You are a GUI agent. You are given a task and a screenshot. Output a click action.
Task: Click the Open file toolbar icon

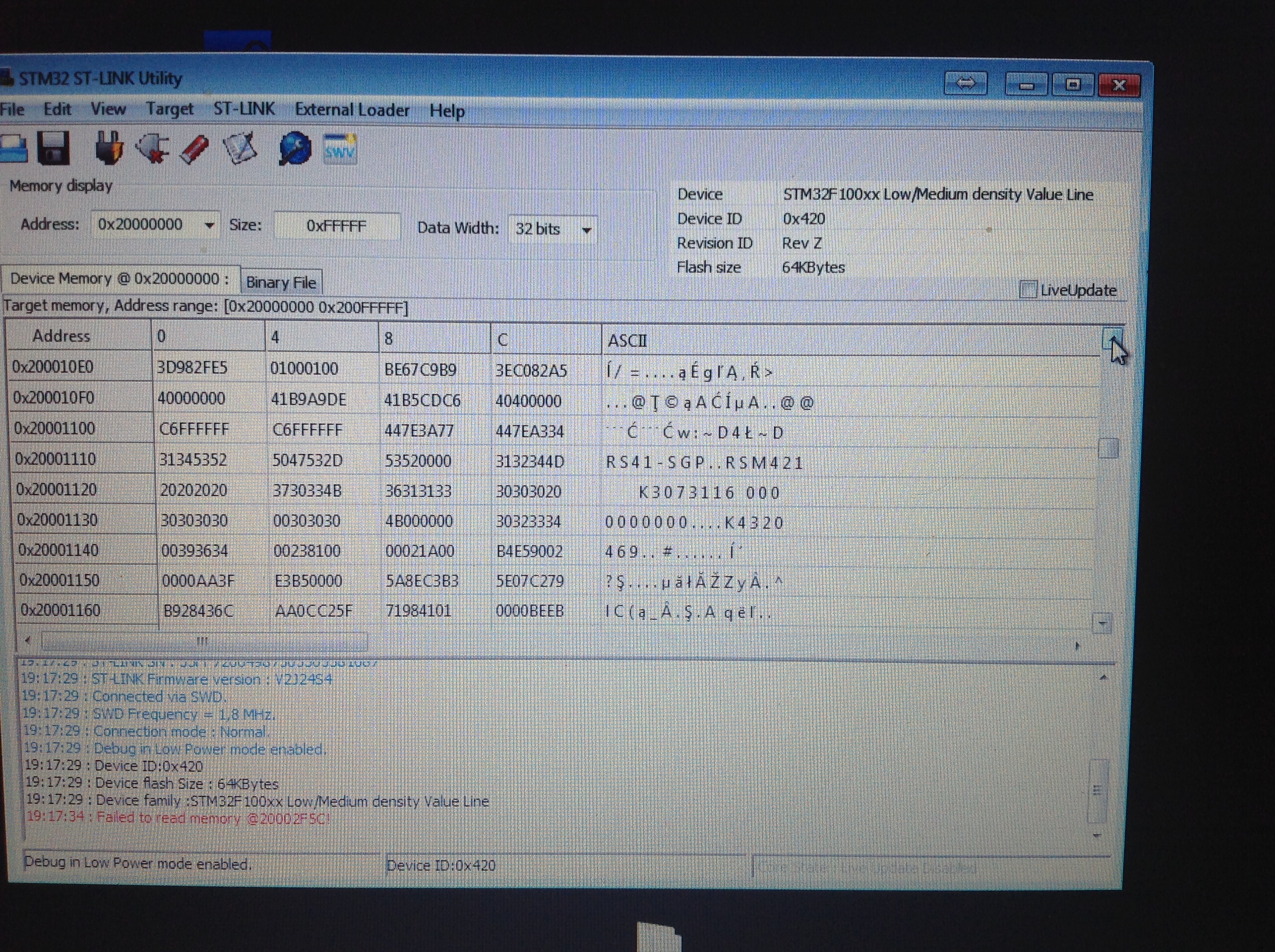coord(13,149)
